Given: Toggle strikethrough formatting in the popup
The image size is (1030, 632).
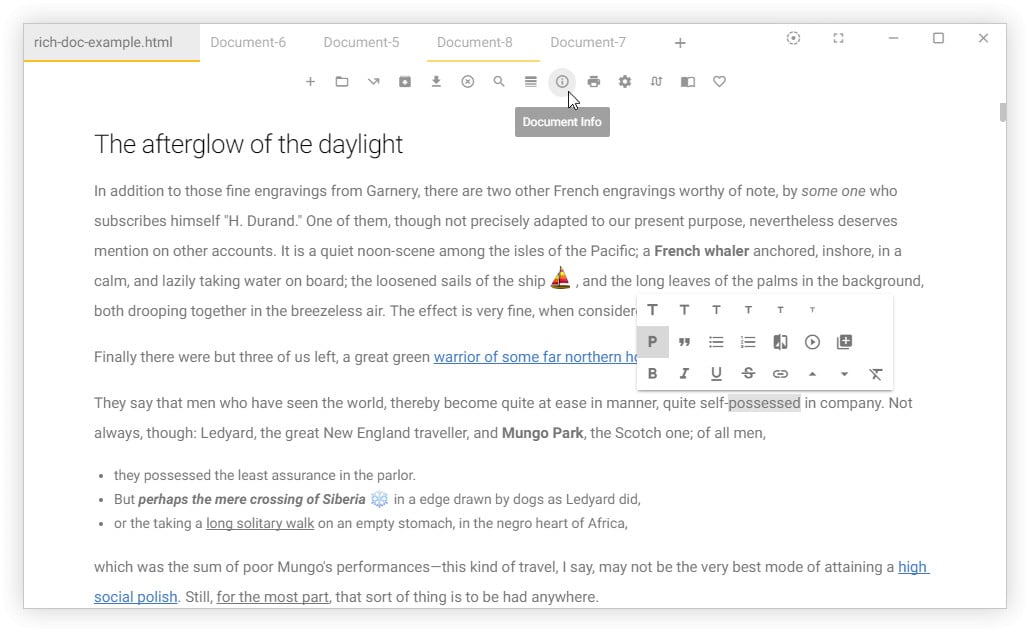Looking at the screenshot, I should tap(748, 374).
